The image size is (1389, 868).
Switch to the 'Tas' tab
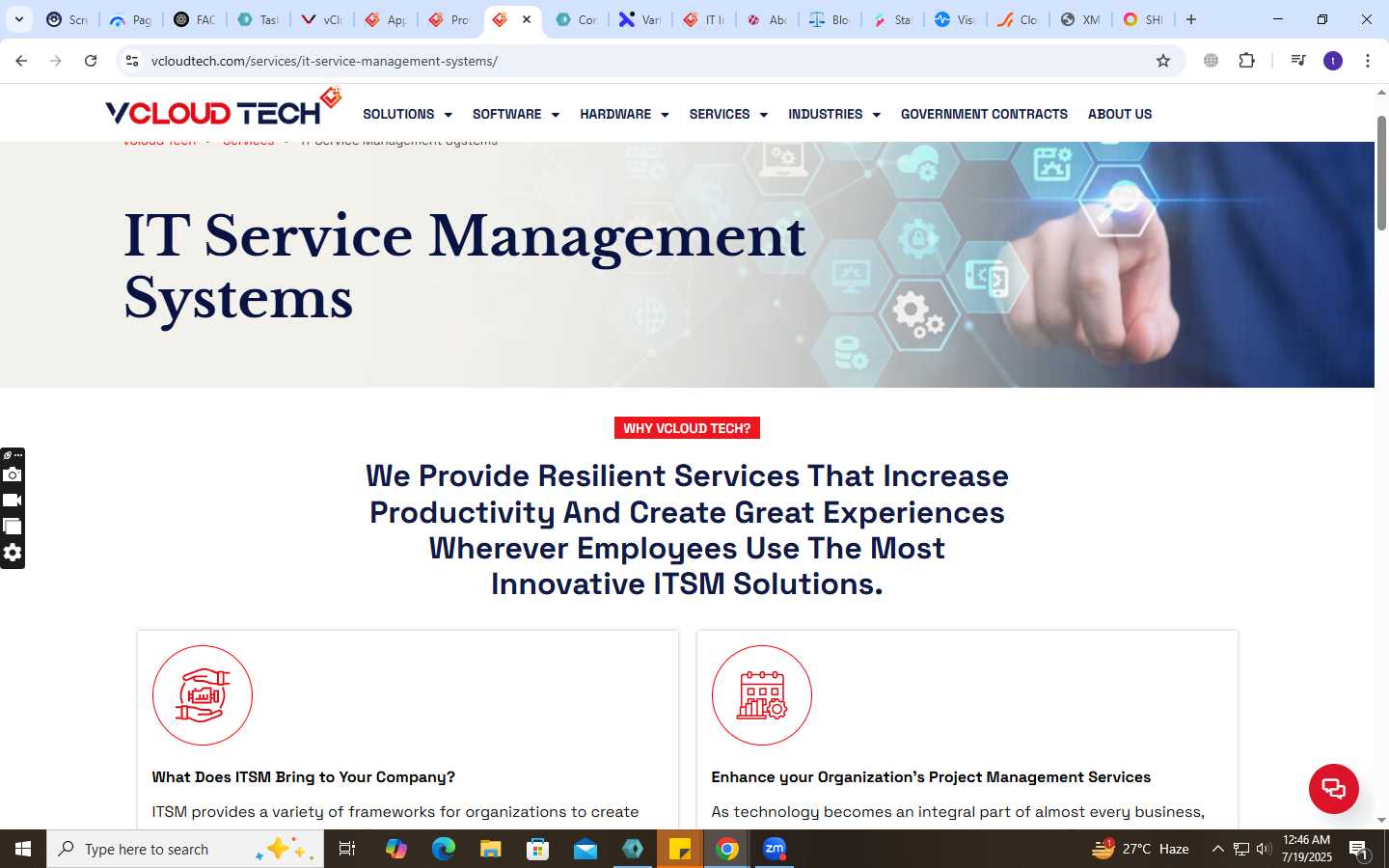(x=258, y=19)
